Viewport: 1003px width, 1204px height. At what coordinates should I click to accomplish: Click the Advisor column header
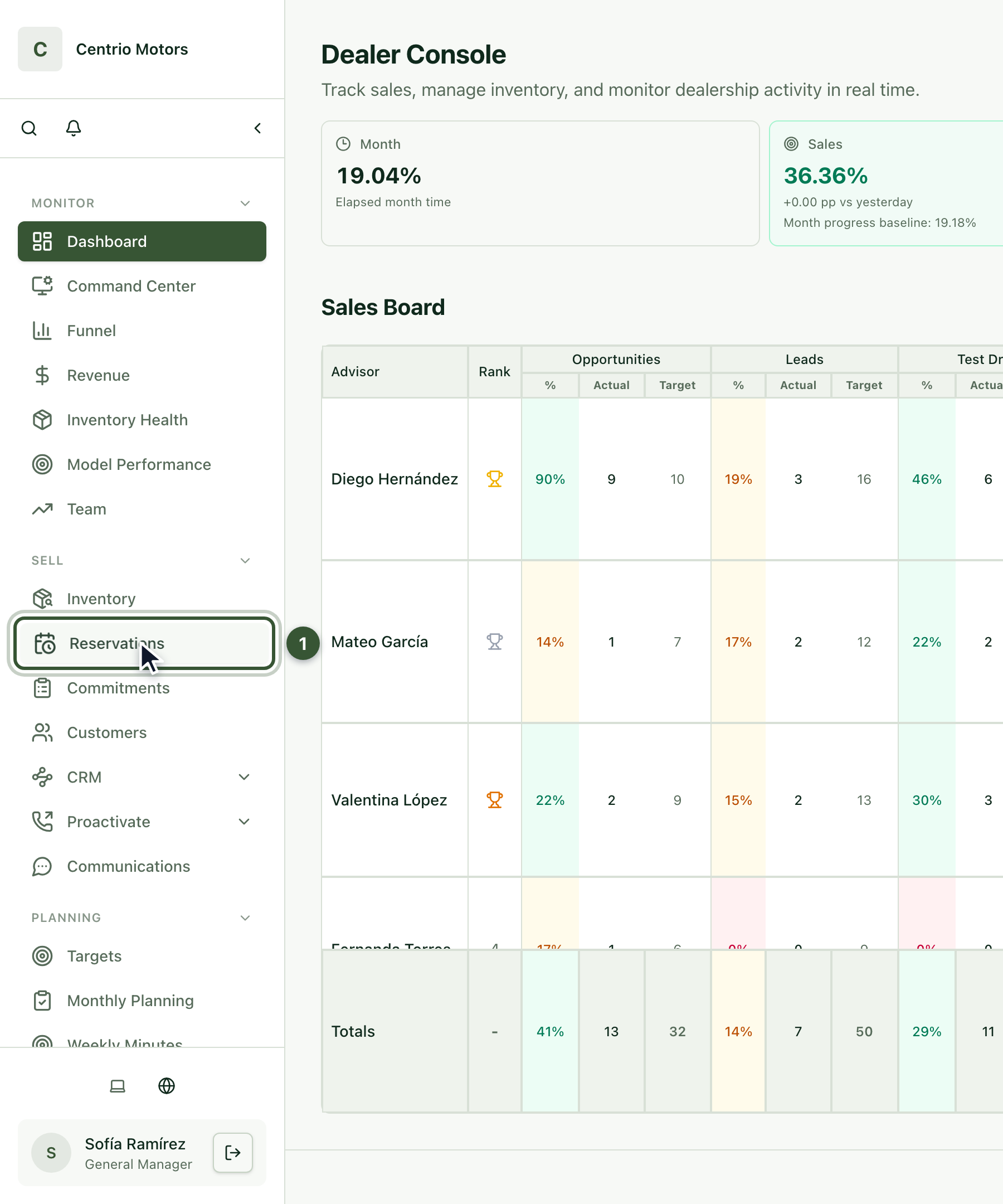click(x=395, y=372)
